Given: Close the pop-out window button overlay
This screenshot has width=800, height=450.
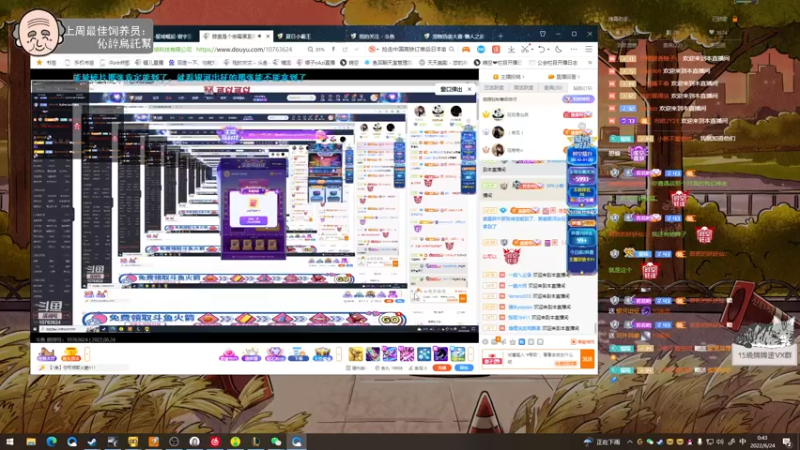Looking at the screenshot, I should click(469, 89).
